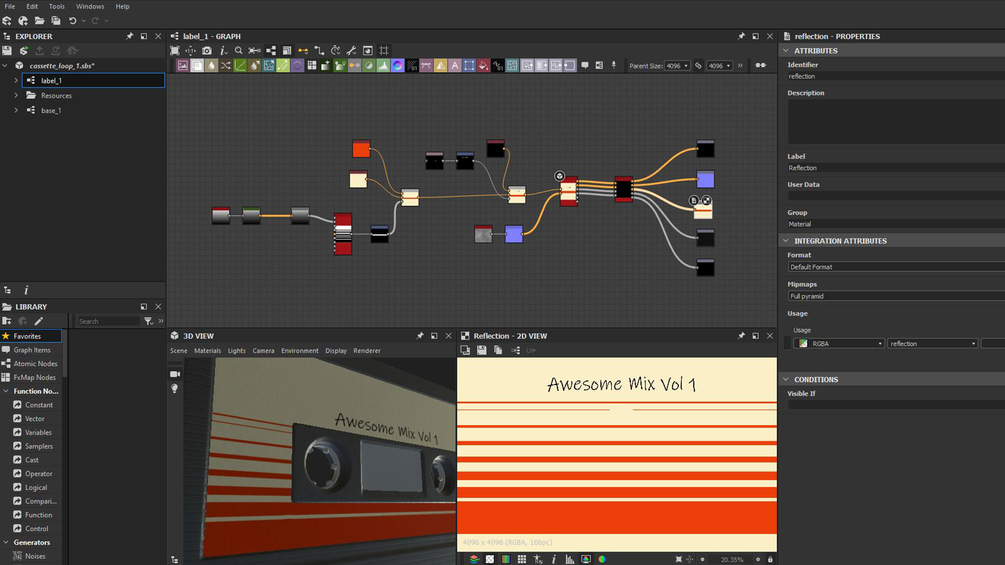Open the Environment menu in 3D view

coord(299,351)
